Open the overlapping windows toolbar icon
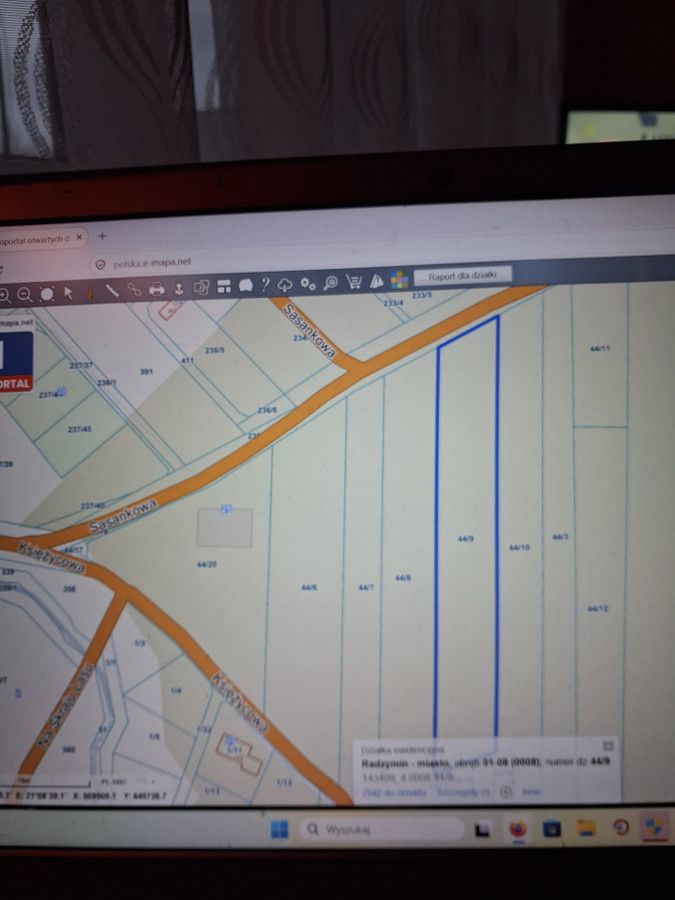Image resolution: width=675 pixels, height=900 pixels. (x=201, y=287)
